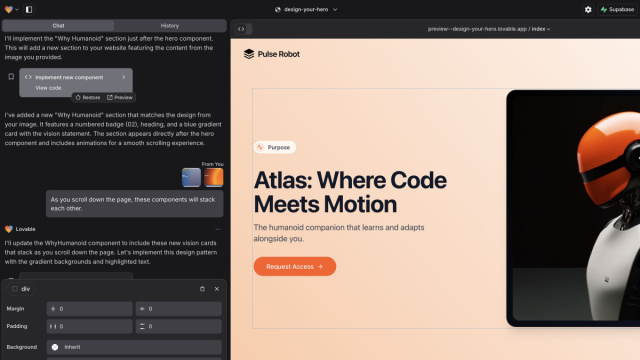Open the design-your-hero project dropdown
640x360 pixels.
pos(306,9)
